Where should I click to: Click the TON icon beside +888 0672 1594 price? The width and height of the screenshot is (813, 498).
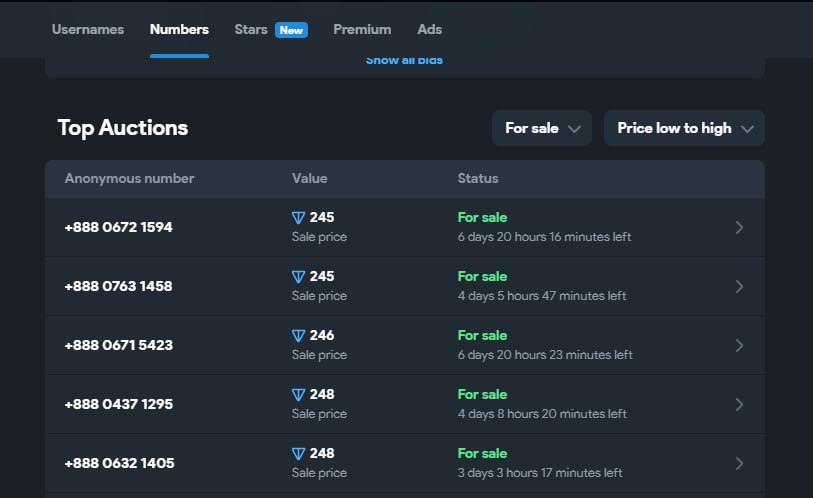click(298, 218)
